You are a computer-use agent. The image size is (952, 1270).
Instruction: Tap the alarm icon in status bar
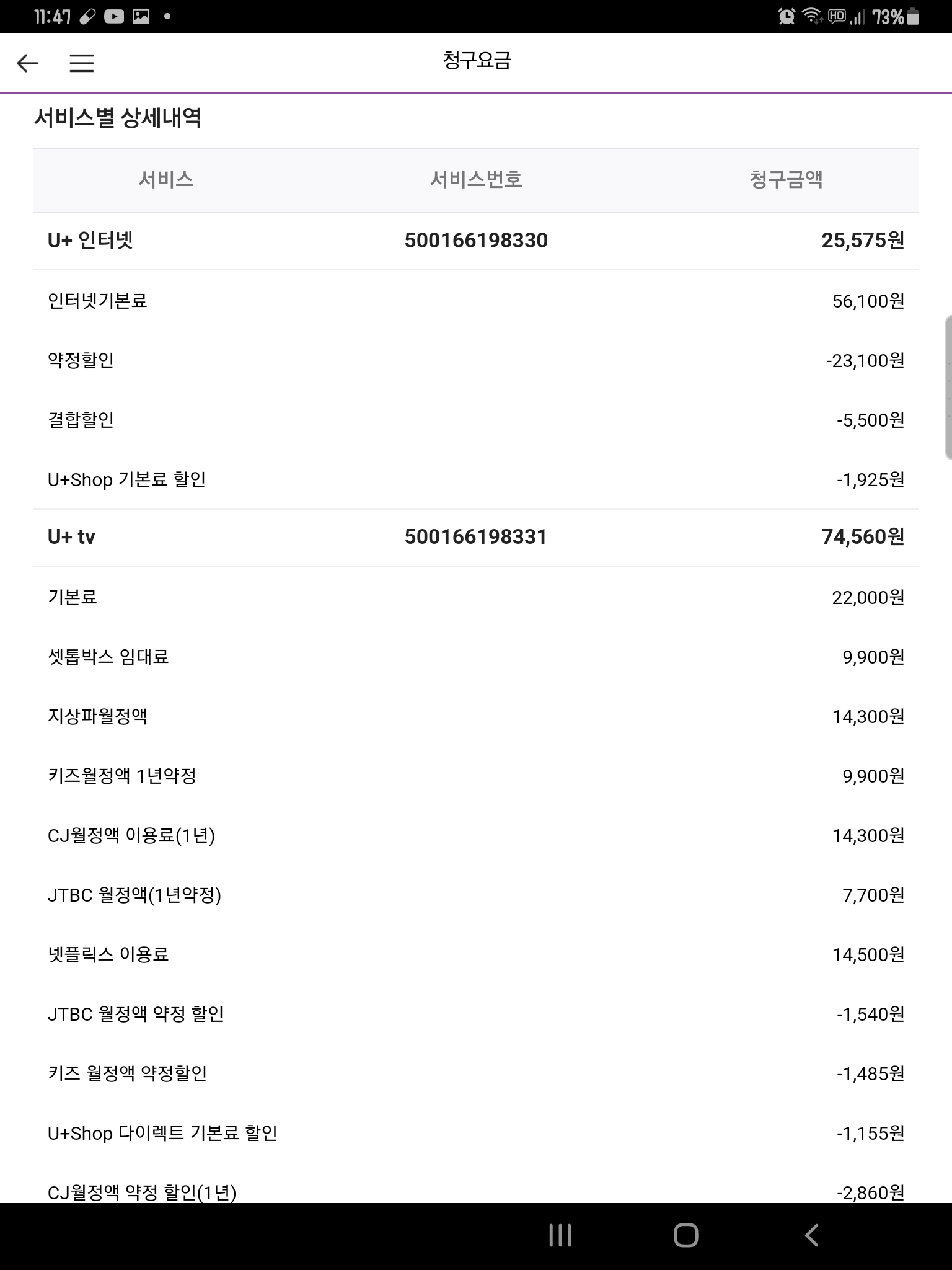[787, 17]
